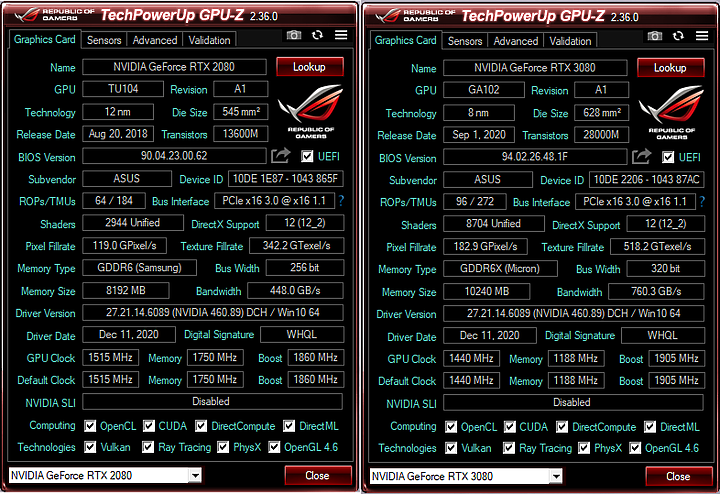Click the Shaders value 8704 Unified
This screenshot has width=720, height=494.
coord(494,224)
